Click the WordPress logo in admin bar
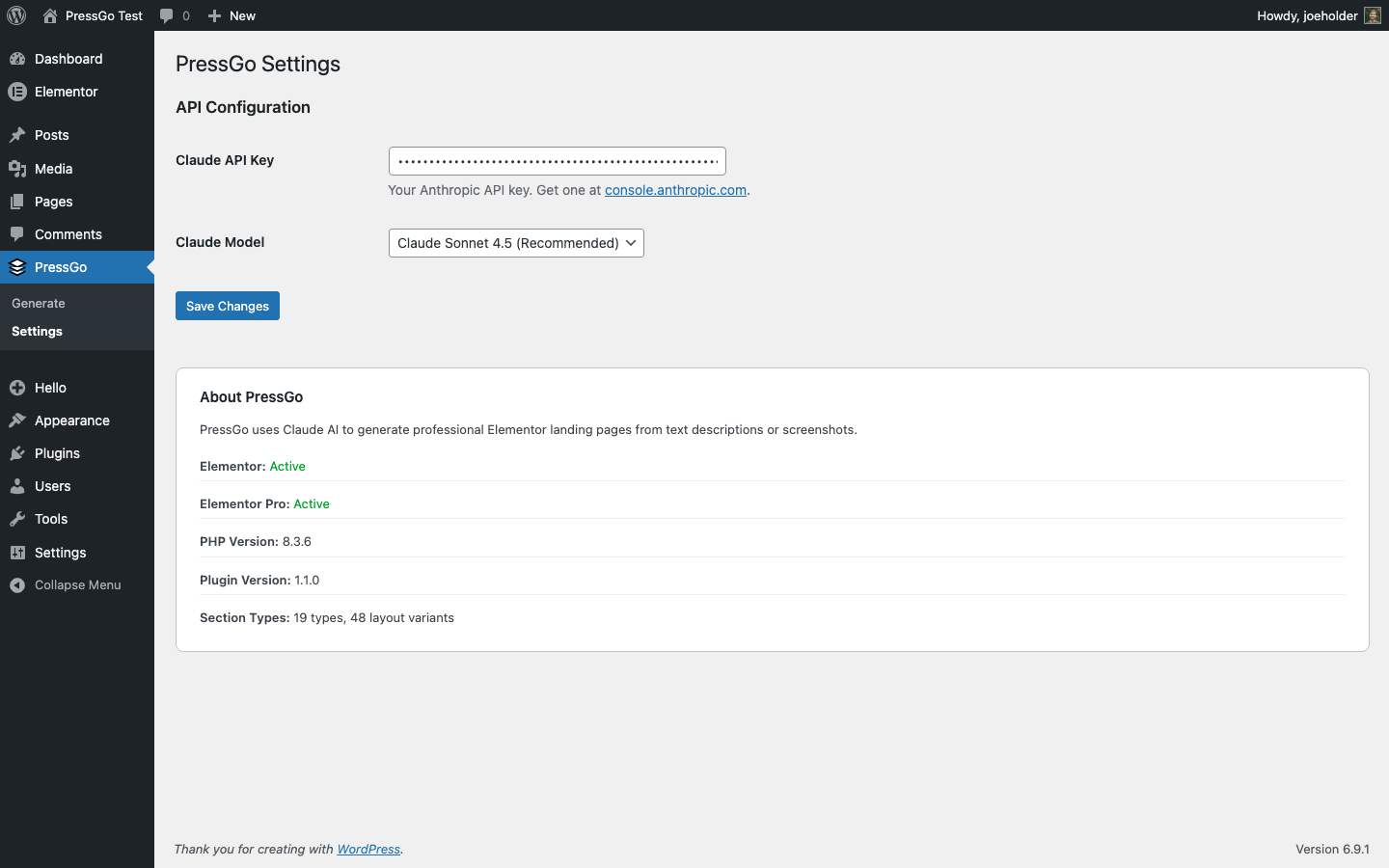 (15, 15)
